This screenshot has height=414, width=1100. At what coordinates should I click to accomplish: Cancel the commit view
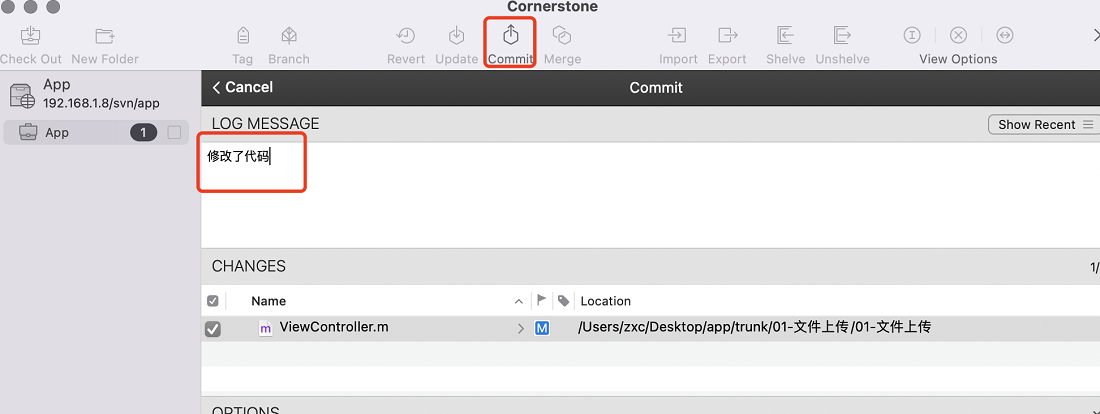[242, 87]
